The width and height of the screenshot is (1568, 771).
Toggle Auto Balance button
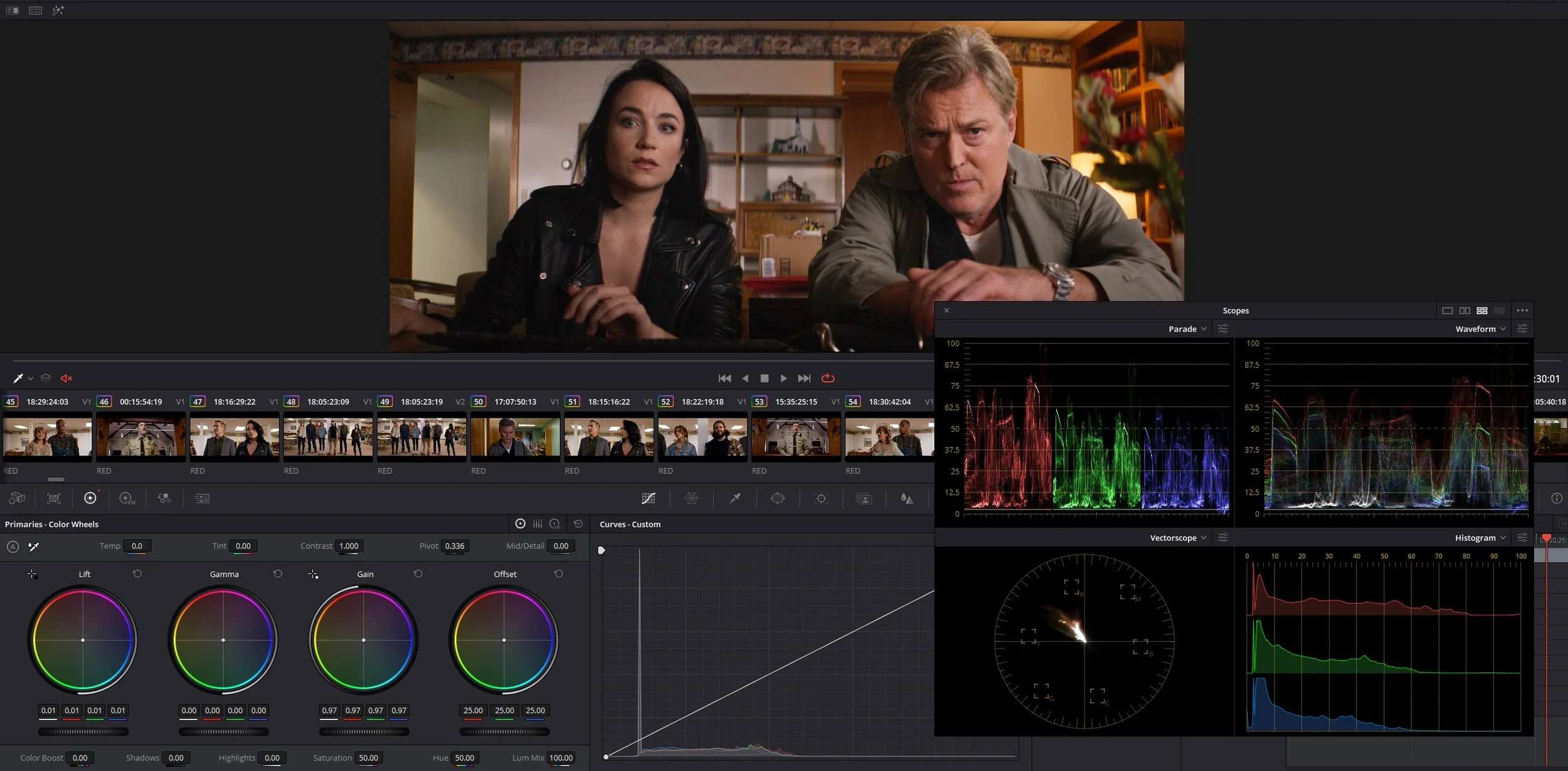click(x=13, y=546)
